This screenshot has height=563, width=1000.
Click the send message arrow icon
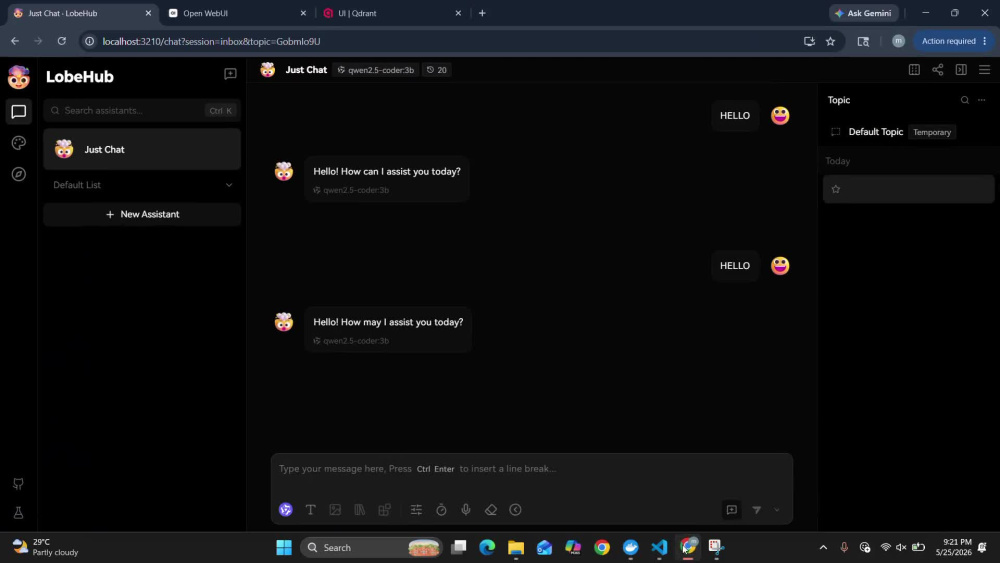click(756, 509)
